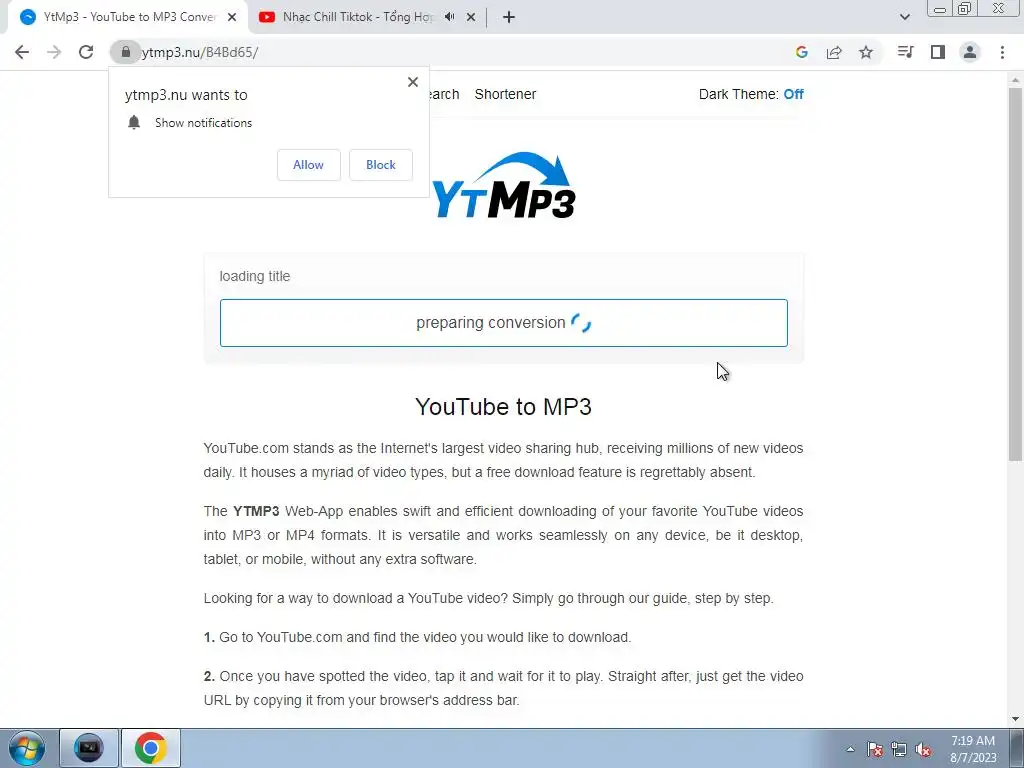Block notifications from ytmp3.nu
1024x768 pixels.
coord(381,165)
